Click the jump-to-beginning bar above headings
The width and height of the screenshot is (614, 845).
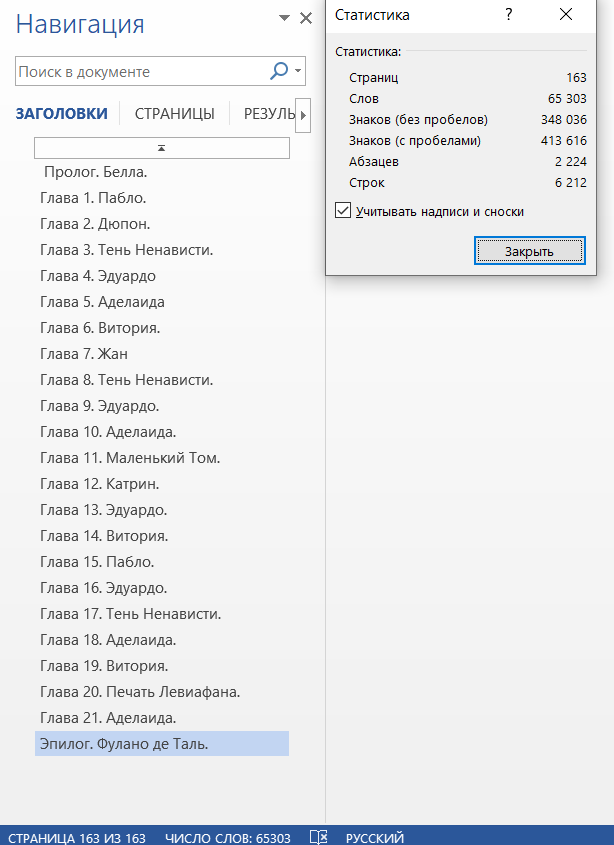162,147
